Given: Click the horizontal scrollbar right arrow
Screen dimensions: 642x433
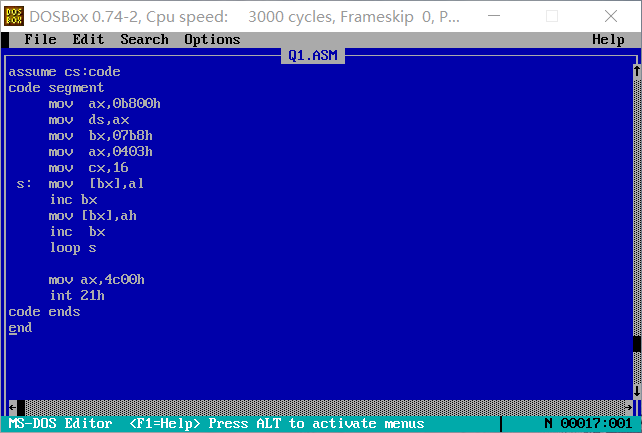Looking at the screenshot, I should click(628, 407).
